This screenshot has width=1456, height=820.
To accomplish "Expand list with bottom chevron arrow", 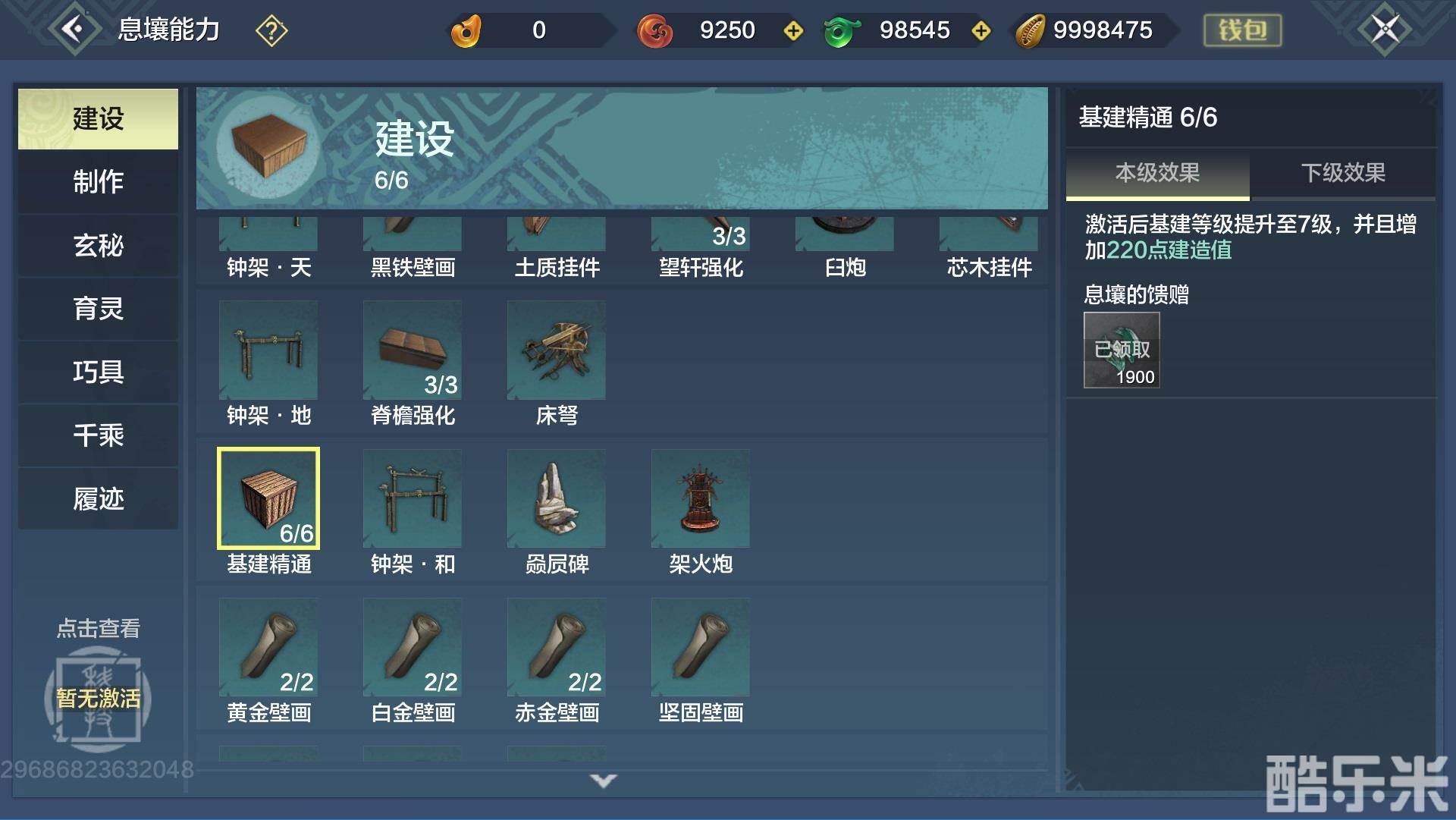I will [x=604, y=781].
